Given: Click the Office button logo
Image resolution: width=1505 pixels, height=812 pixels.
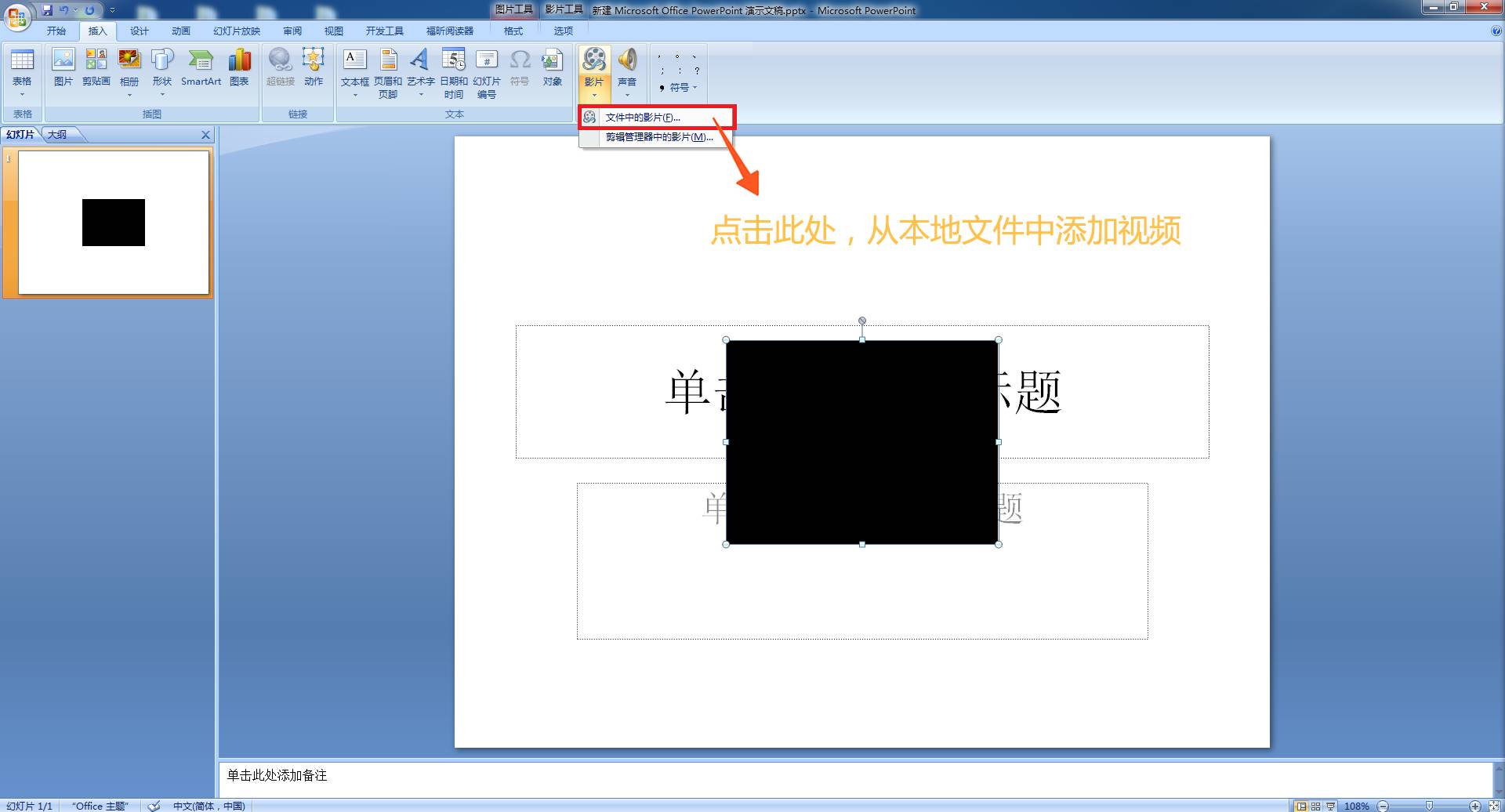Looking at the screenshot, I should coord(17,17).
